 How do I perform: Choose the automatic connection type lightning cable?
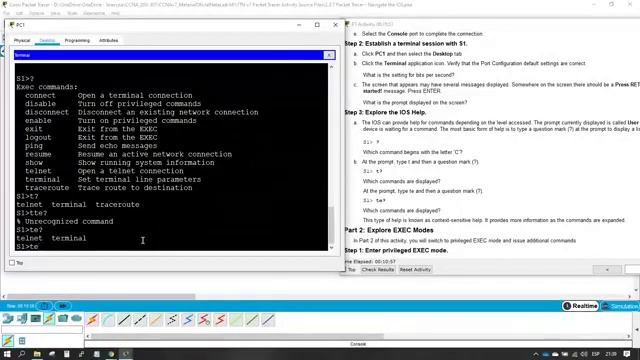(x=92, y=320)
